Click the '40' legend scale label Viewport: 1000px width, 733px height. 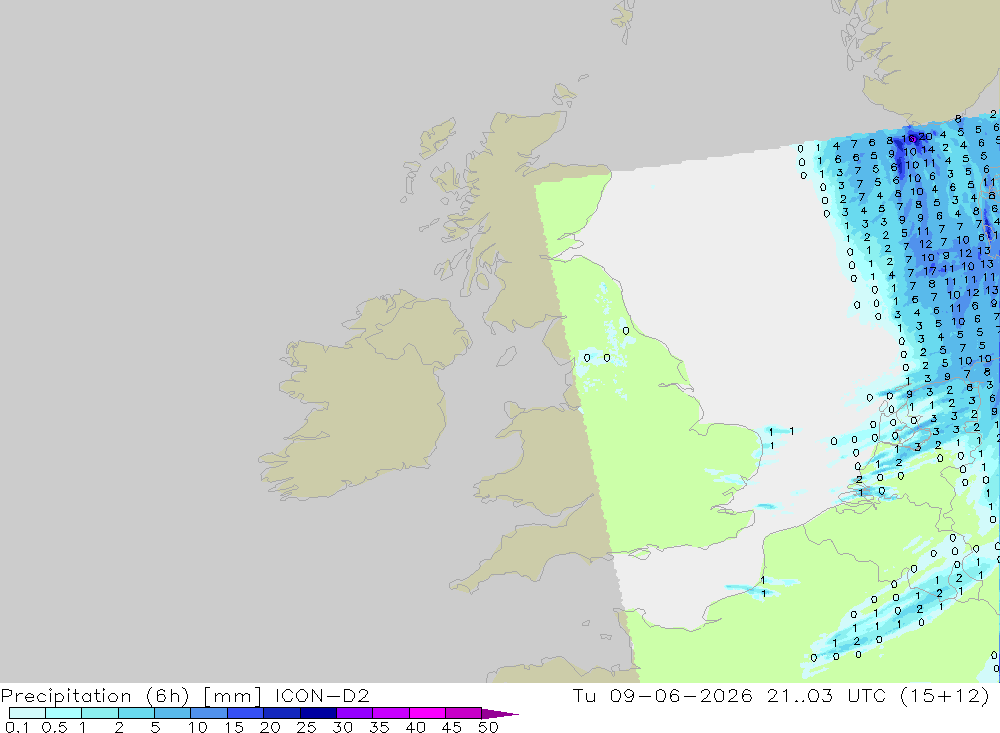click(x=415, y=727)
